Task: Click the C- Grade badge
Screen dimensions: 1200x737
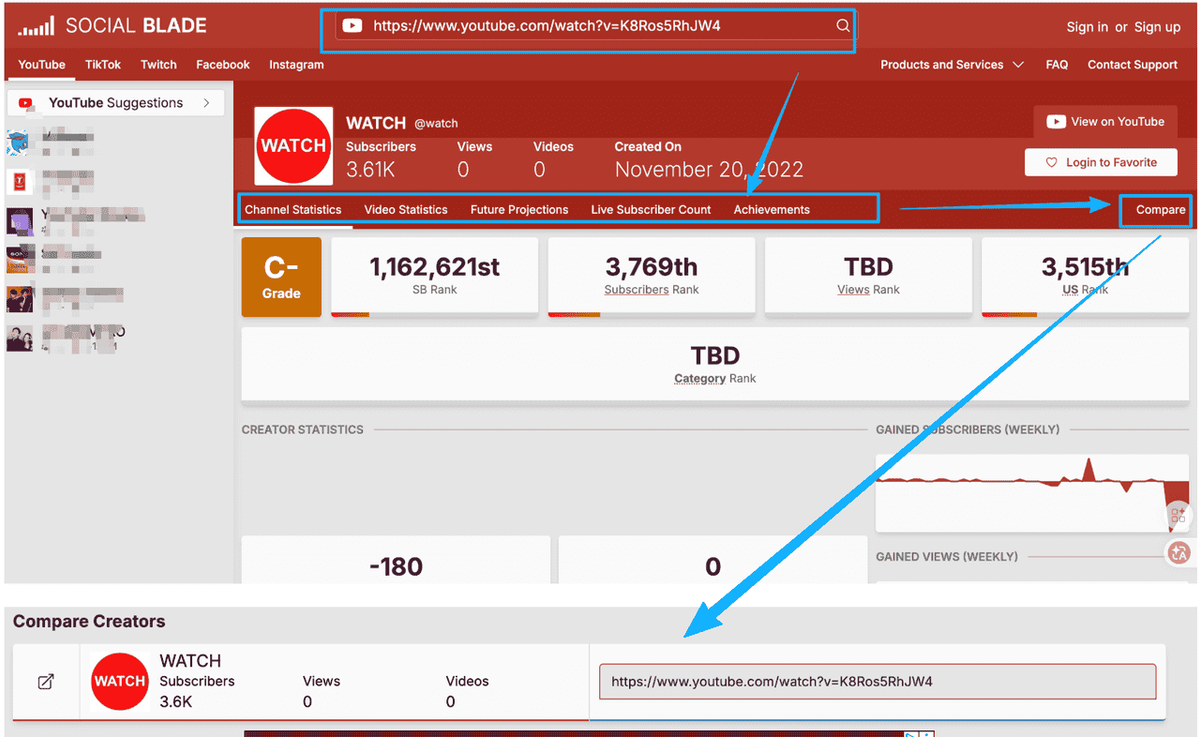Action: tap(281, 277)
